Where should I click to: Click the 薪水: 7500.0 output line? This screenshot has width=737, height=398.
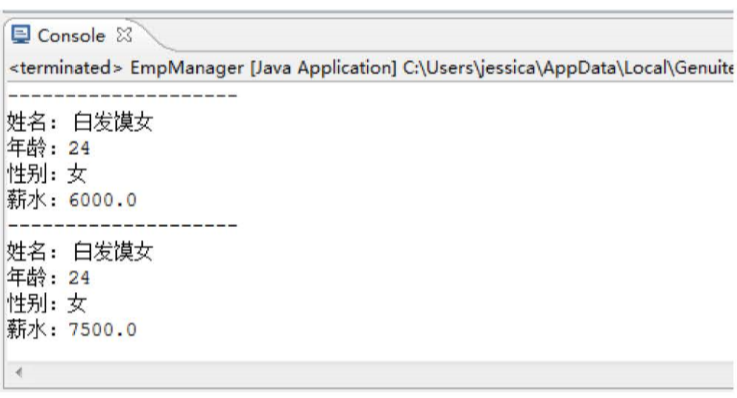[72, 330]
